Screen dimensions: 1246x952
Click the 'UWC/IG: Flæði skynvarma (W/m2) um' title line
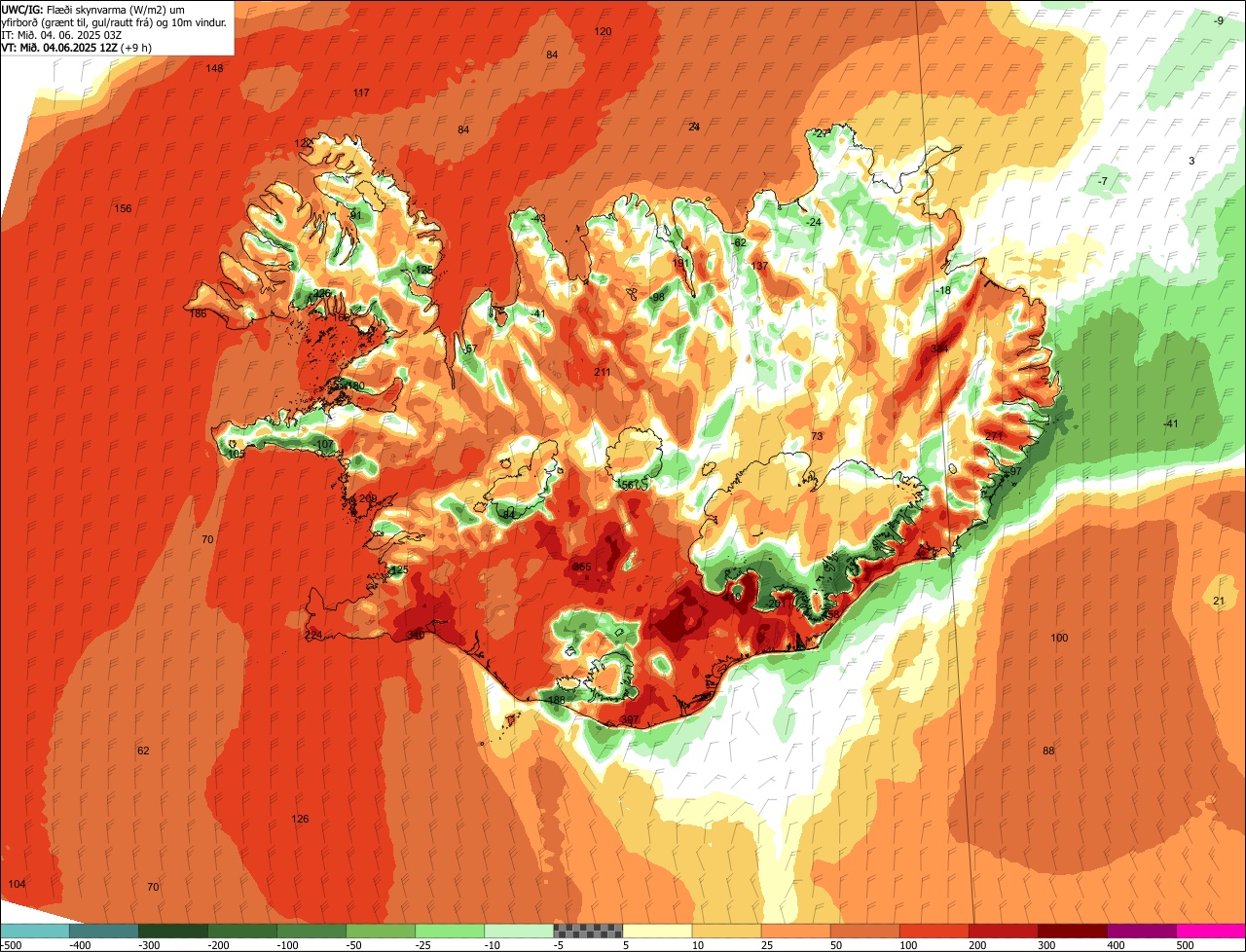pyautogui.click(x=93, y=9)
